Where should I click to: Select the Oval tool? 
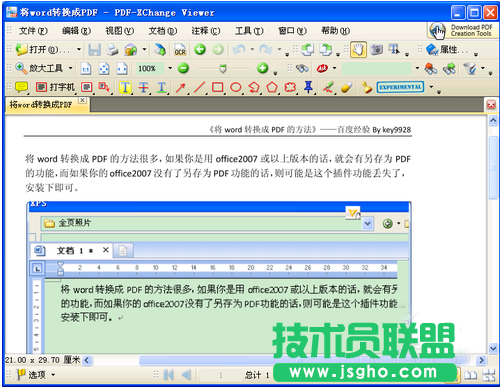(236, 87)
